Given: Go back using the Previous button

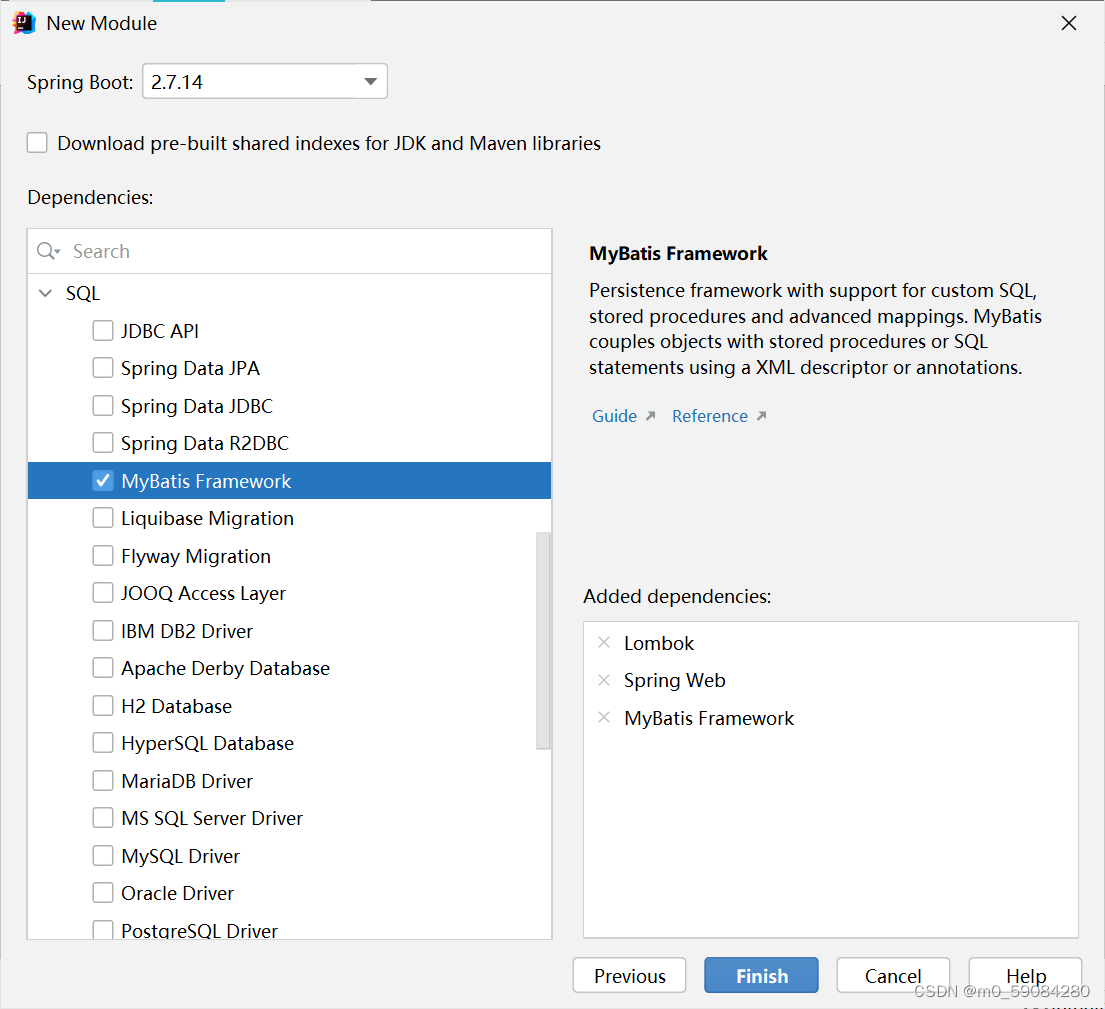Looking at the screenshot, I should pyautogui.click(x=629, y=975).
